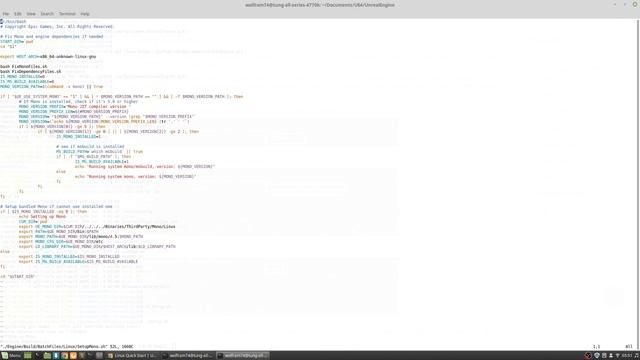The image size is (640, 360).
Task: Open file manager folder icon in taskbar
Action: click(47, 356)
